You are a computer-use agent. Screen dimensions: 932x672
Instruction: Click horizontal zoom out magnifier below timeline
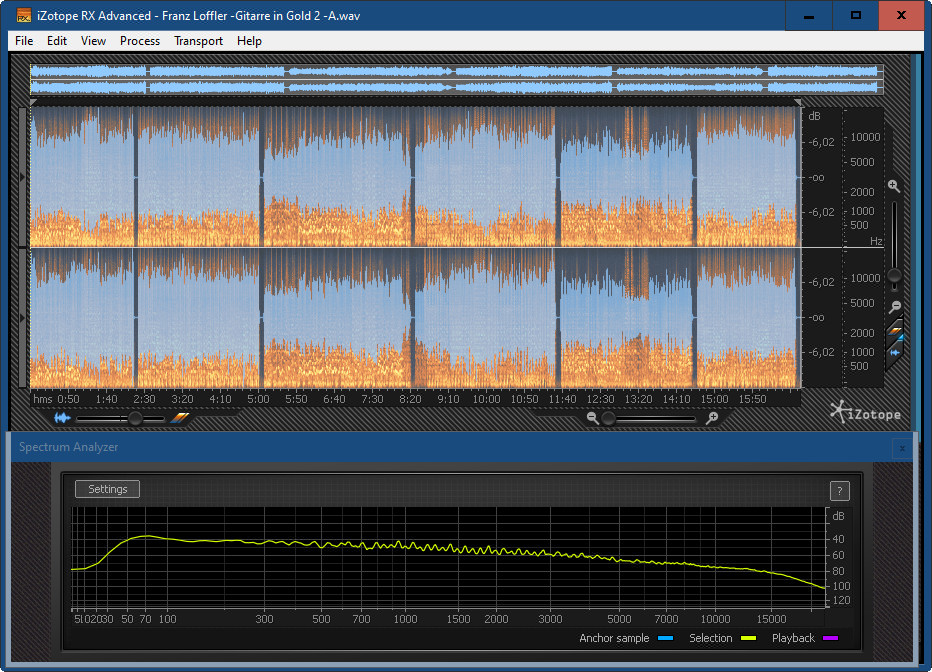point(593,419)
